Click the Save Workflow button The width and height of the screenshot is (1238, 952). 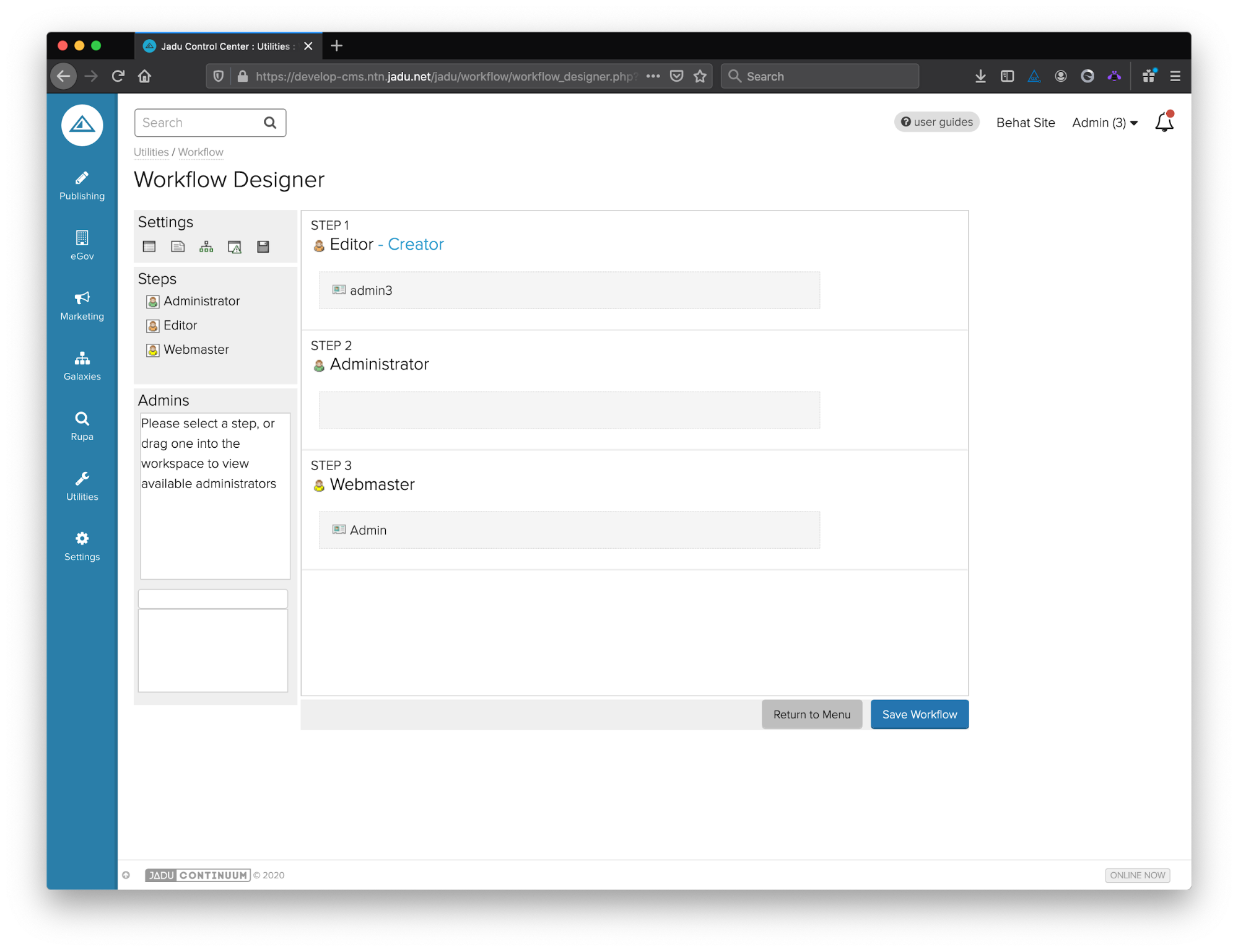pyautogui.click(x=919, y=714)
